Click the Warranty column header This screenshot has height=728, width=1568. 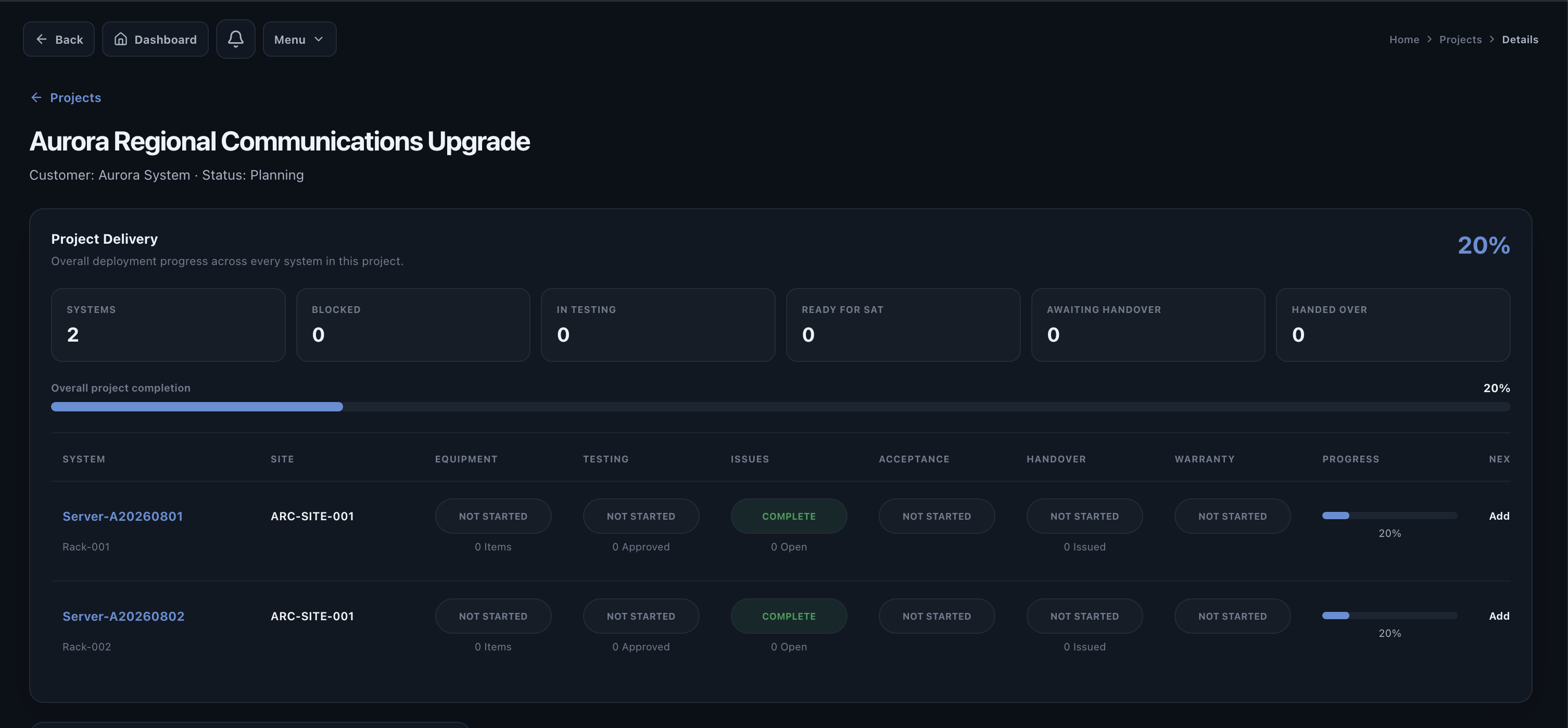1205,459
